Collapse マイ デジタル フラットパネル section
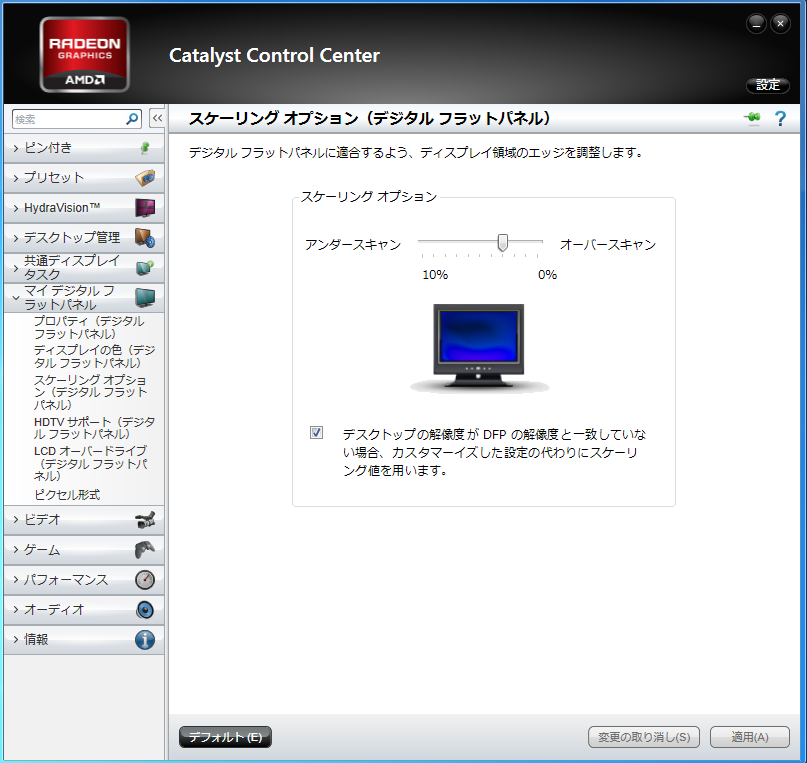Image resolution: width=807 pixels, height=763 pixels. click(x=84, y=297)
